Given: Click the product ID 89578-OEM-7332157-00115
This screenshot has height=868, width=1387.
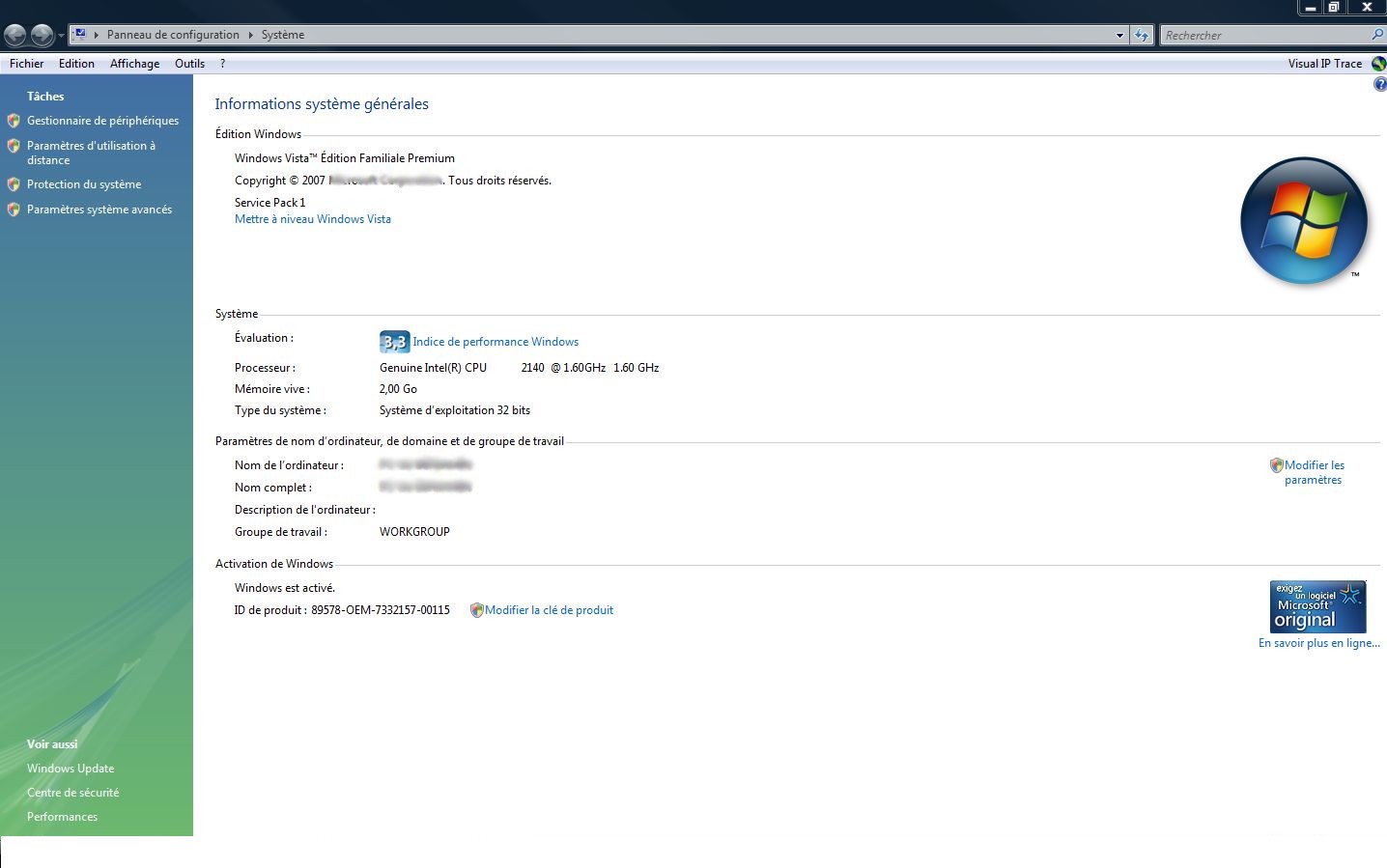Looking at the screenshot, I should pos(381,610).
